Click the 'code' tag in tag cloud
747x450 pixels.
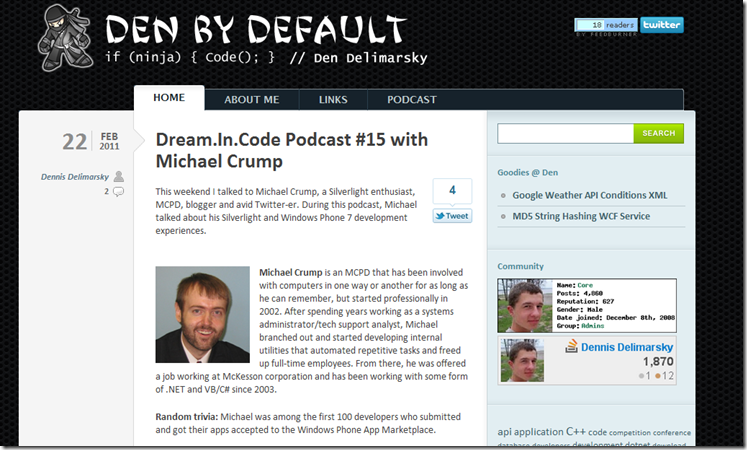click(x=597, y=432)
